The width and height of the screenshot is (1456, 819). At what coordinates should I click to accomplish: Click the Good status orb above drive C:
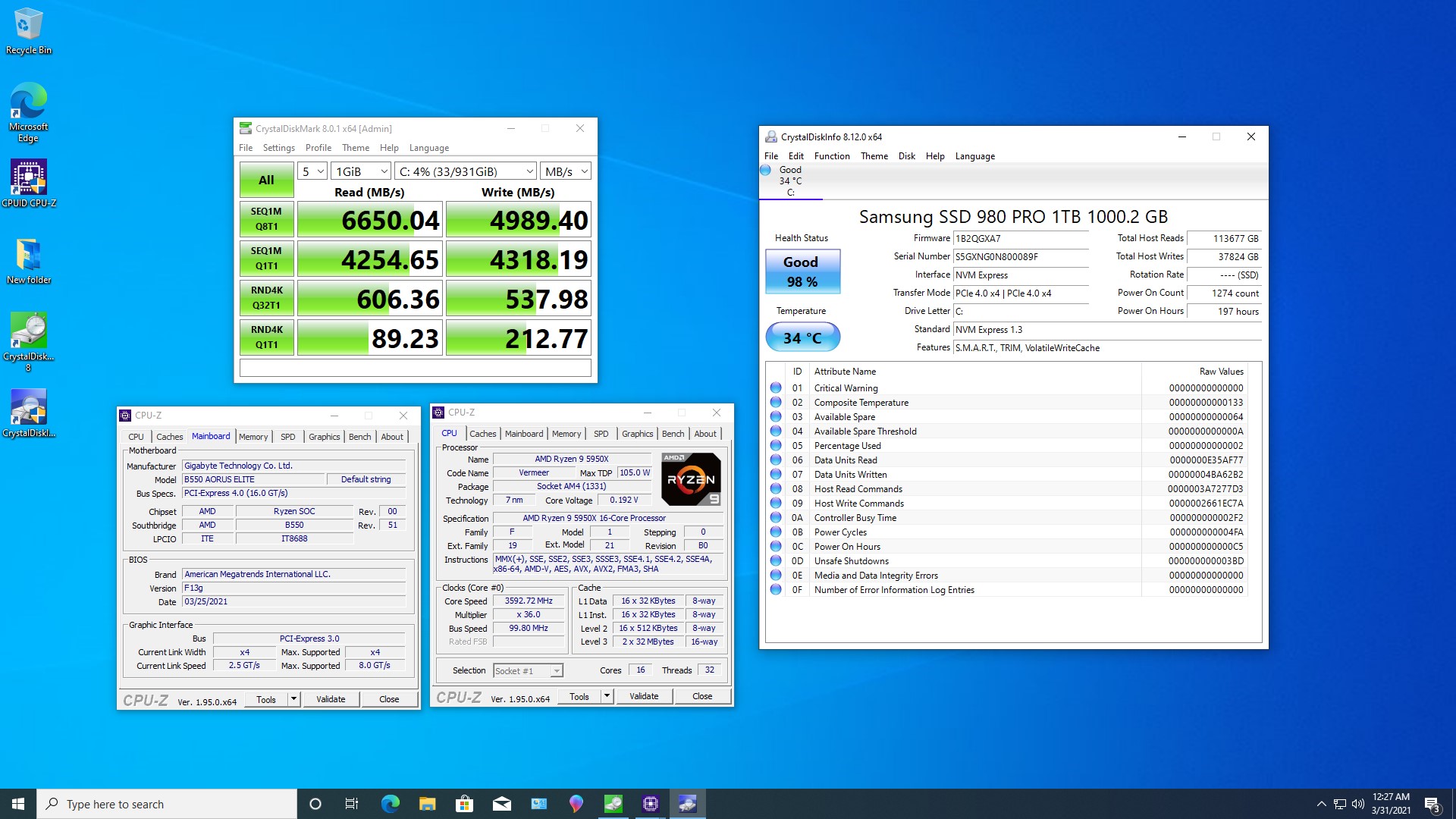[766, 170]
